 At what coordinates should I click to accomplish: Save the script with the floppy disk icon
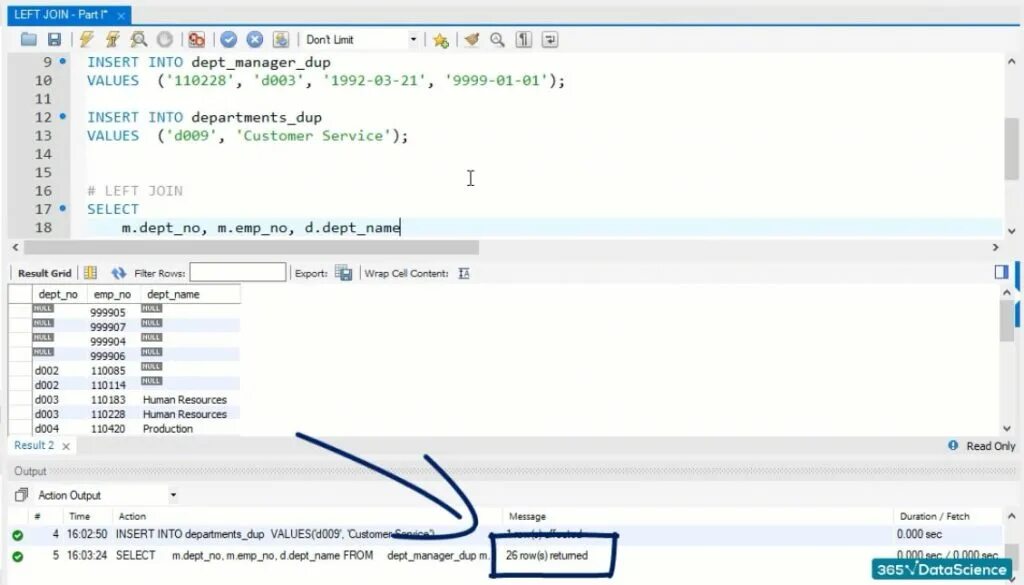(54, 40)
